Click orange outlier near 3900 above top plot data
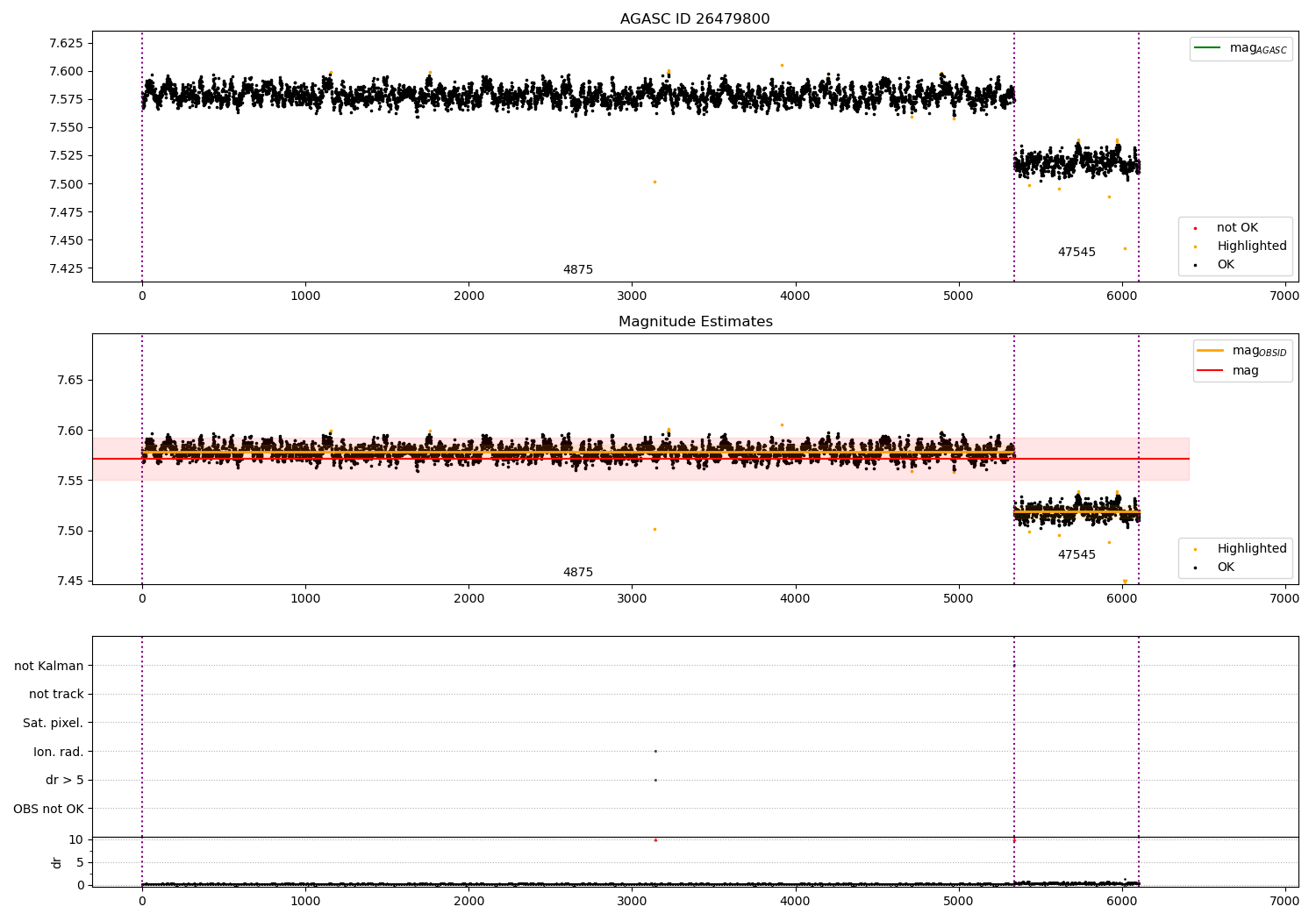 coord(782,65)
